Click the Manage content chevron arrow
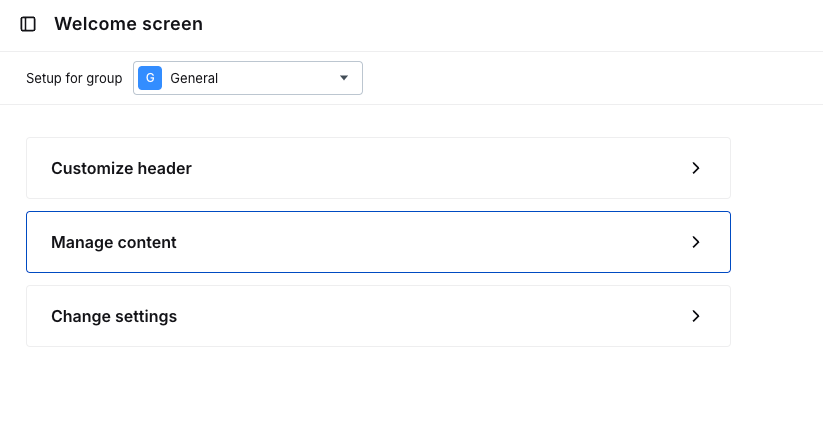This screenshot has height=438, width=823. pos(696,242)
